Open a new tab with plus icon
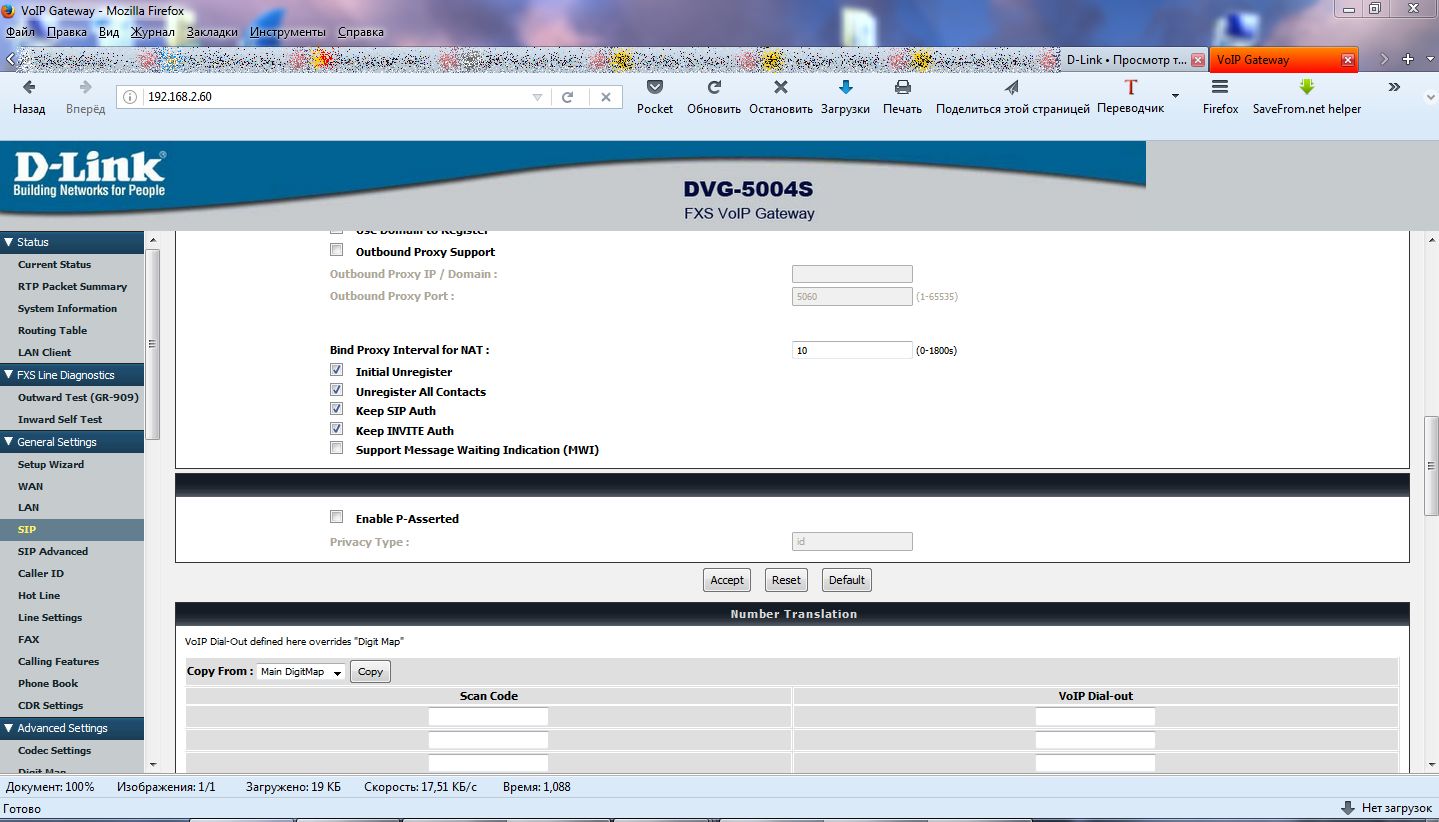Screen dimensions: 1439x822 click(x=1408, y=59)
